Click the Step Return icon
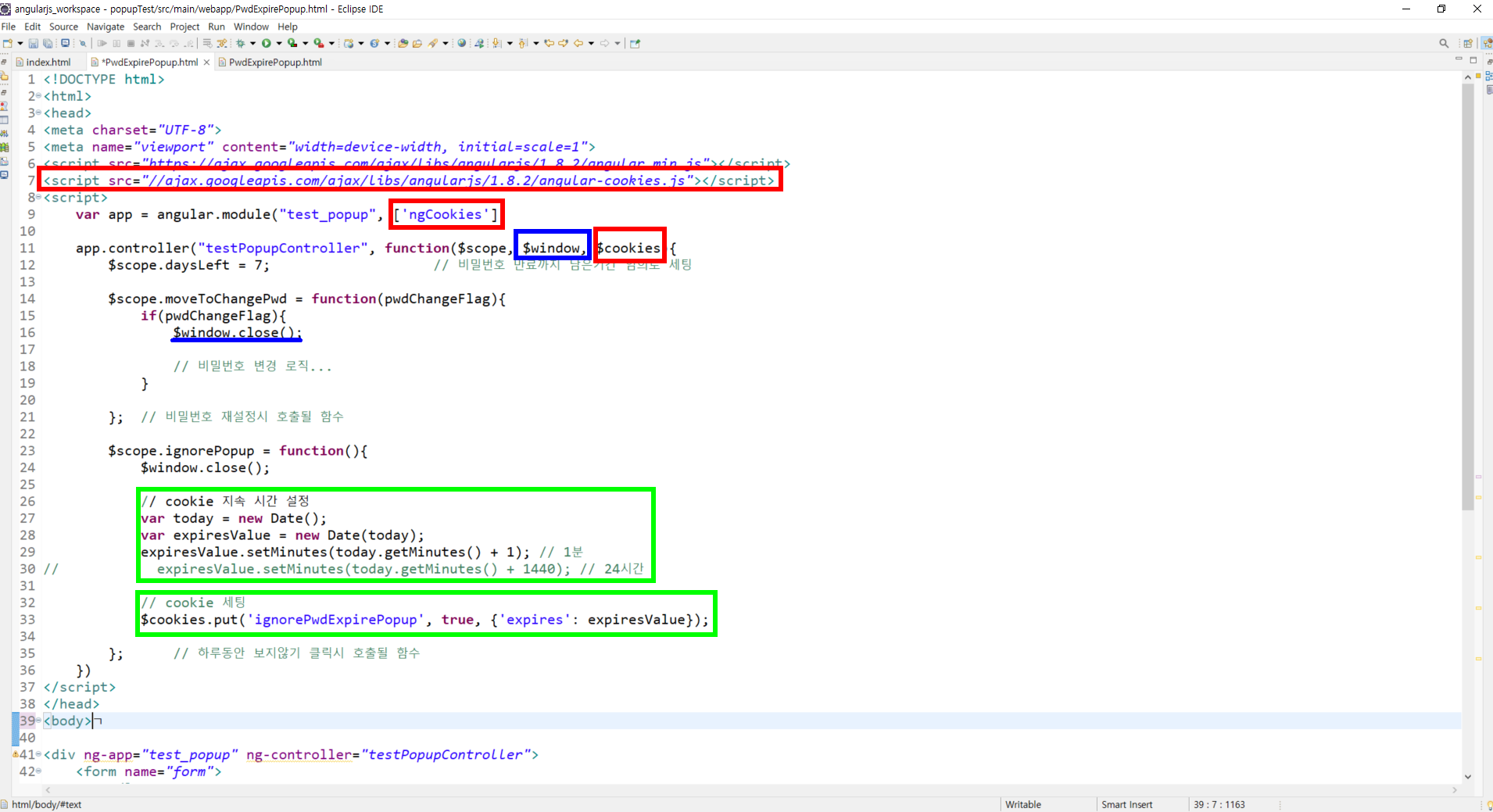1493x812 pixels. click(x=189, y=43)
